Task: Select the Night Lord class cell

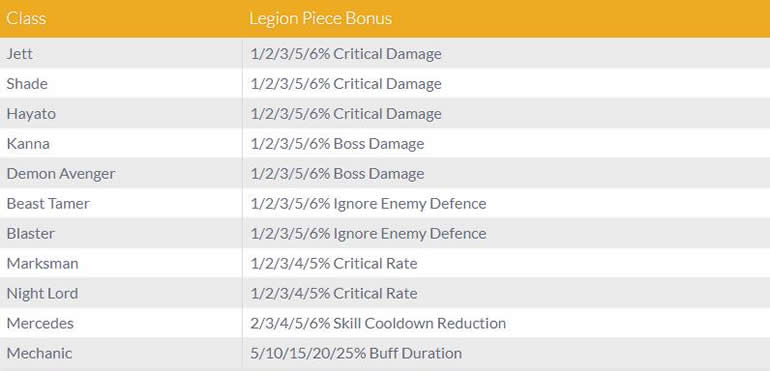Action: pyautogui.click(x=121, y=293)
